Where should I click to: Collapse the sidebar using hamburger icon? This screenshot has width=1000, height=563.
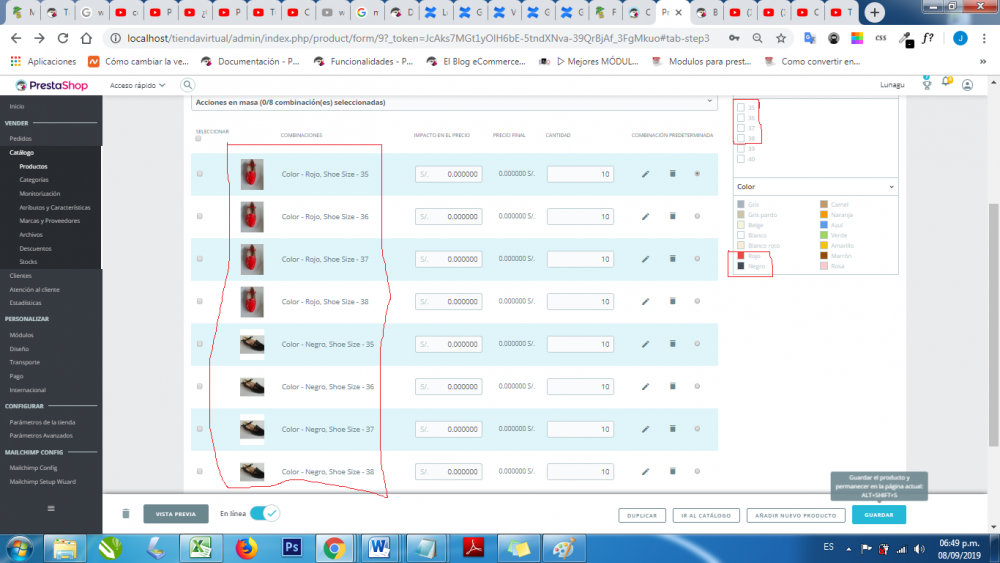point(51,508)
